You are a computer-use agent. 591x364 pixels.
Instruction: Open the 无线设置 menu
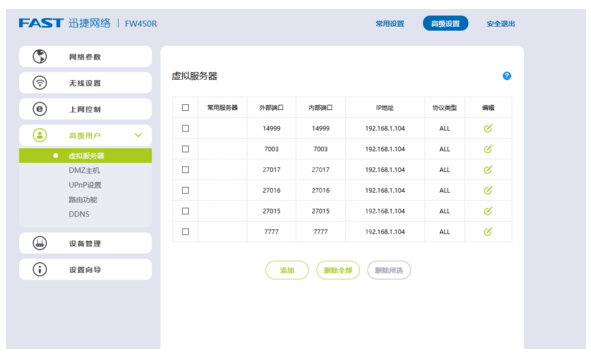[86, 83]
